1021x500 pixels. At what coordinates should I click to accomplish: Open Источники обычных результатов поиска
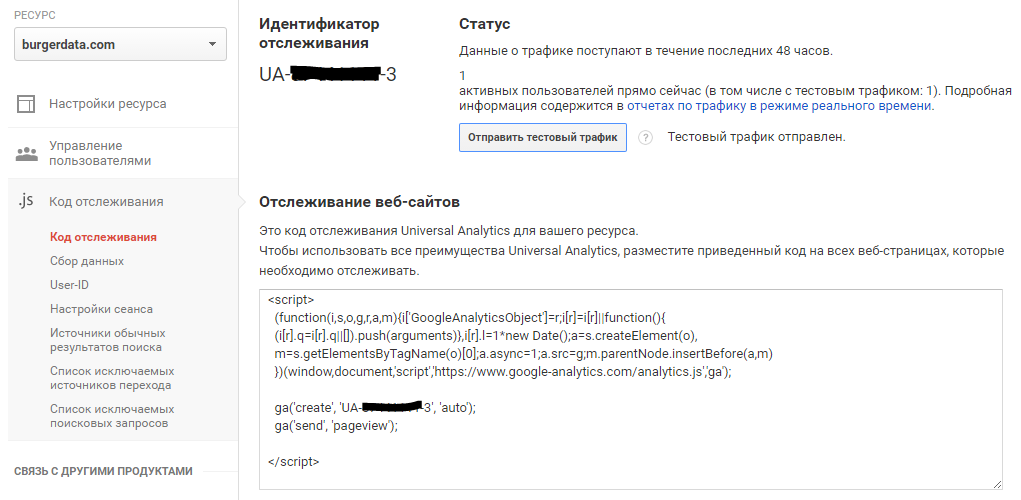click(106, 340)
